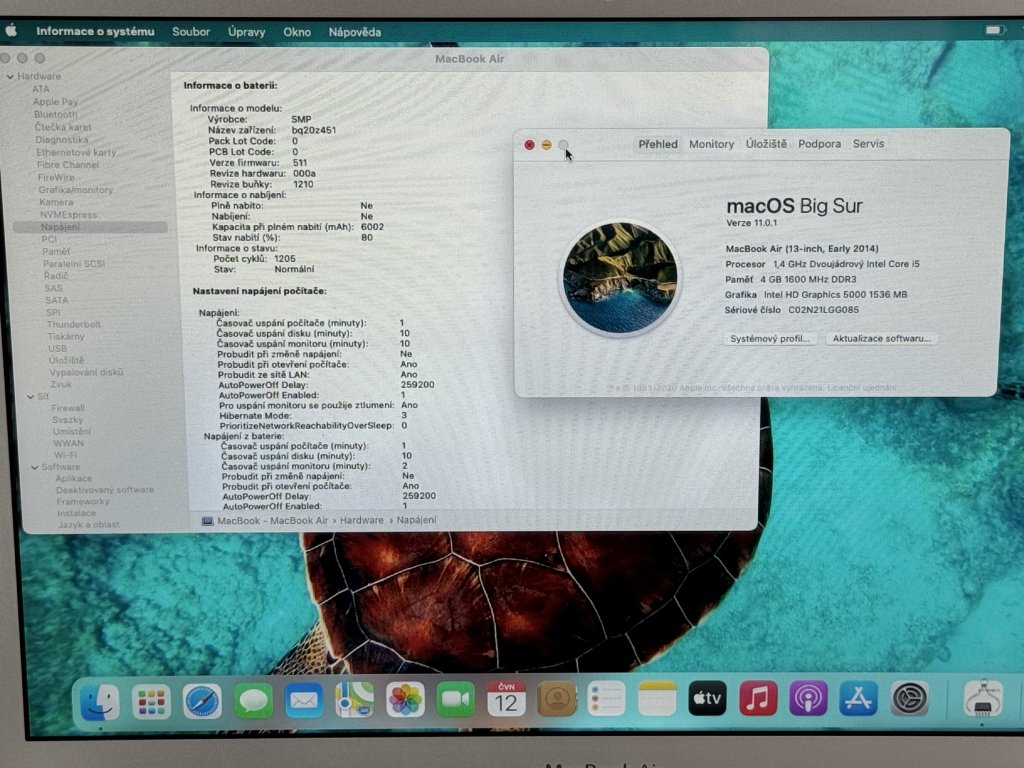Screen dimensions: 1024x768
Task: Select Apple Pay in the sidebar
Action: point(55,102)
